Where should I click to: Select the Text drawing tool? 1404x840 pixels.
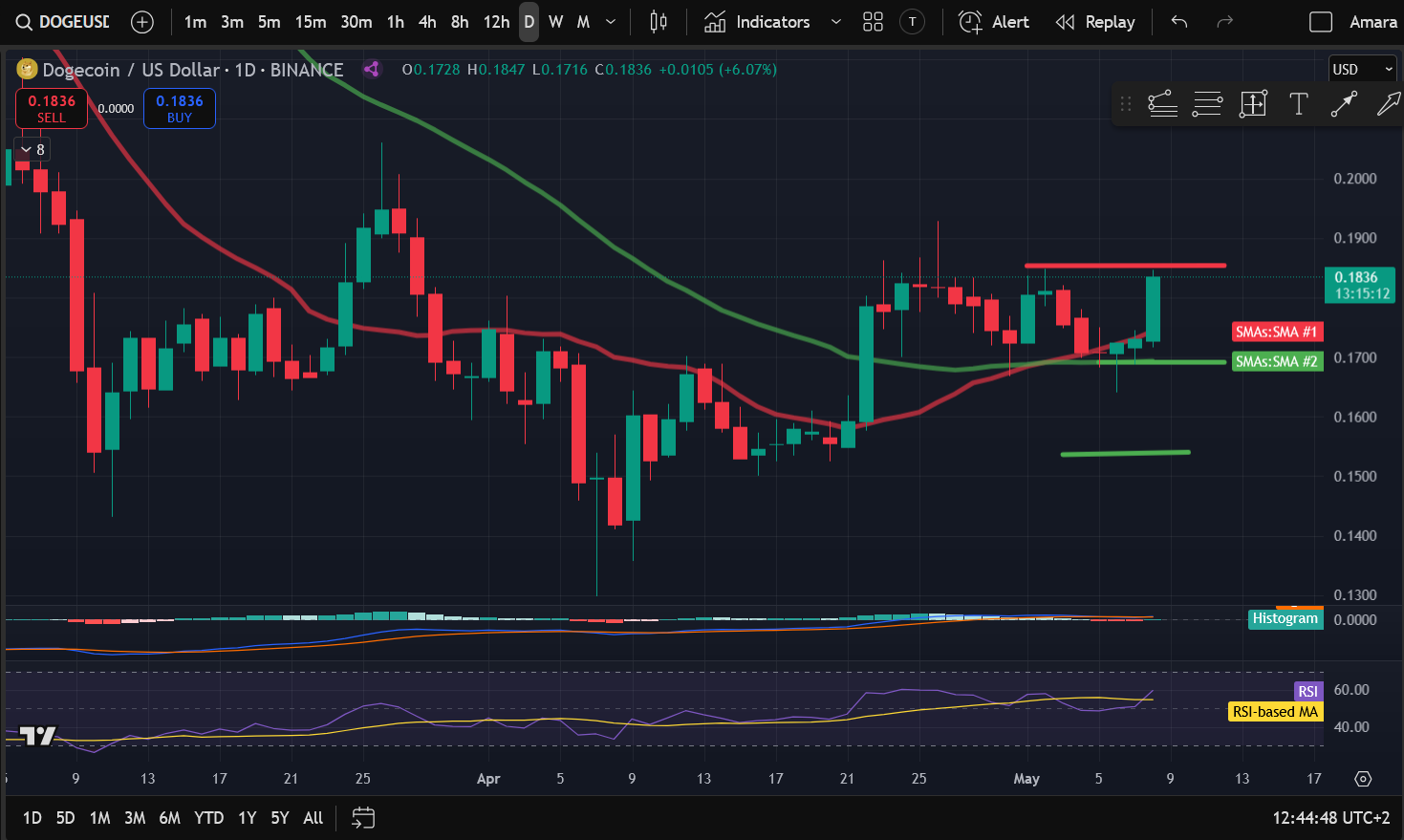pyautogui.click(x=1298, y=104)
